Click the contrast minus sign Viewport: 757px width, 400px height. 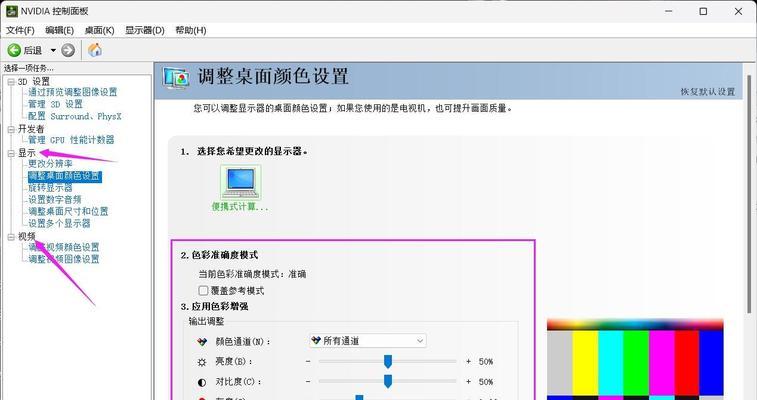(x=308, y=382)
